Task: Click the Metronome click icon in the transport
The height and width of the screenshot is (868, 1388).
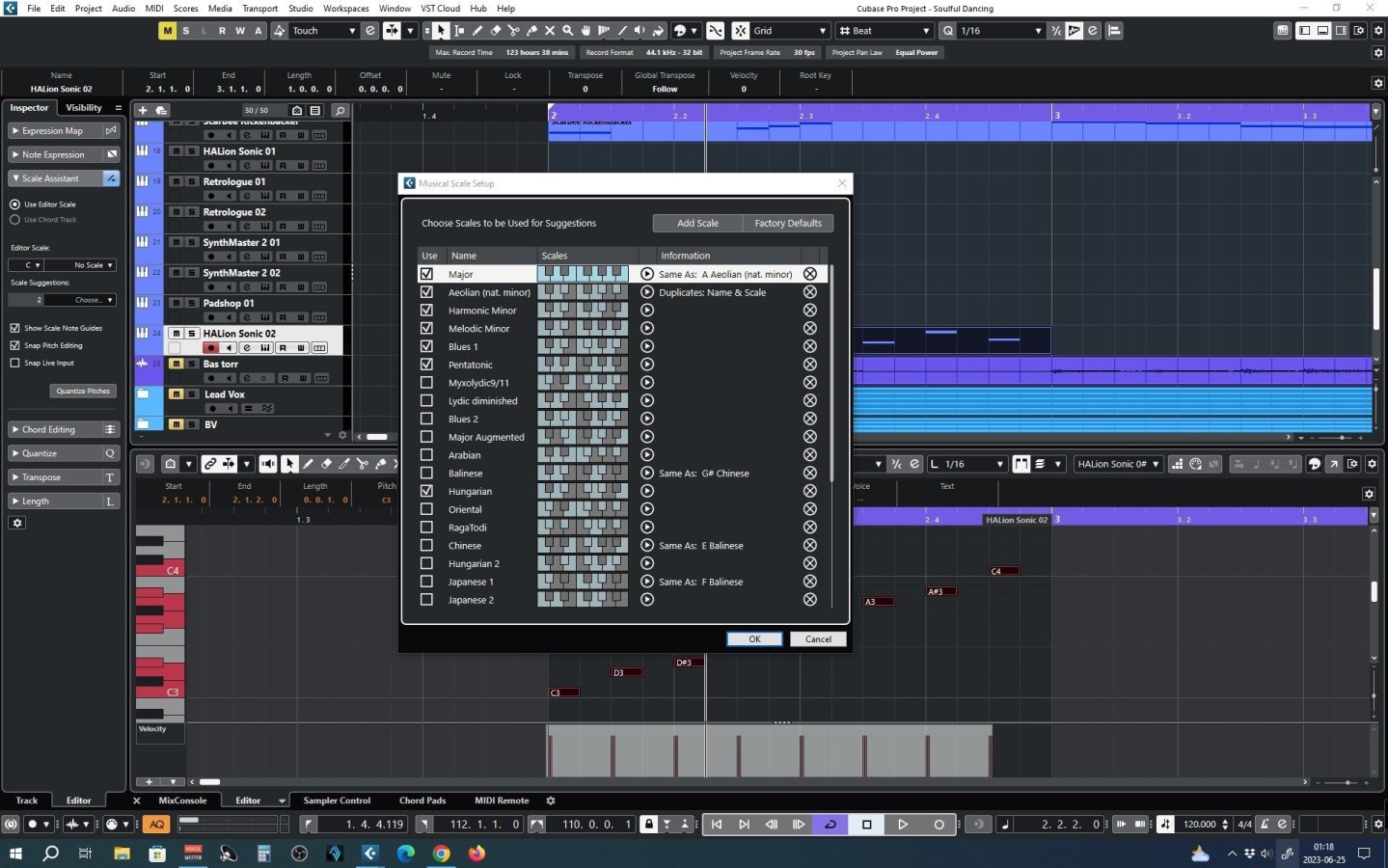Action: tap(1266, 825)
